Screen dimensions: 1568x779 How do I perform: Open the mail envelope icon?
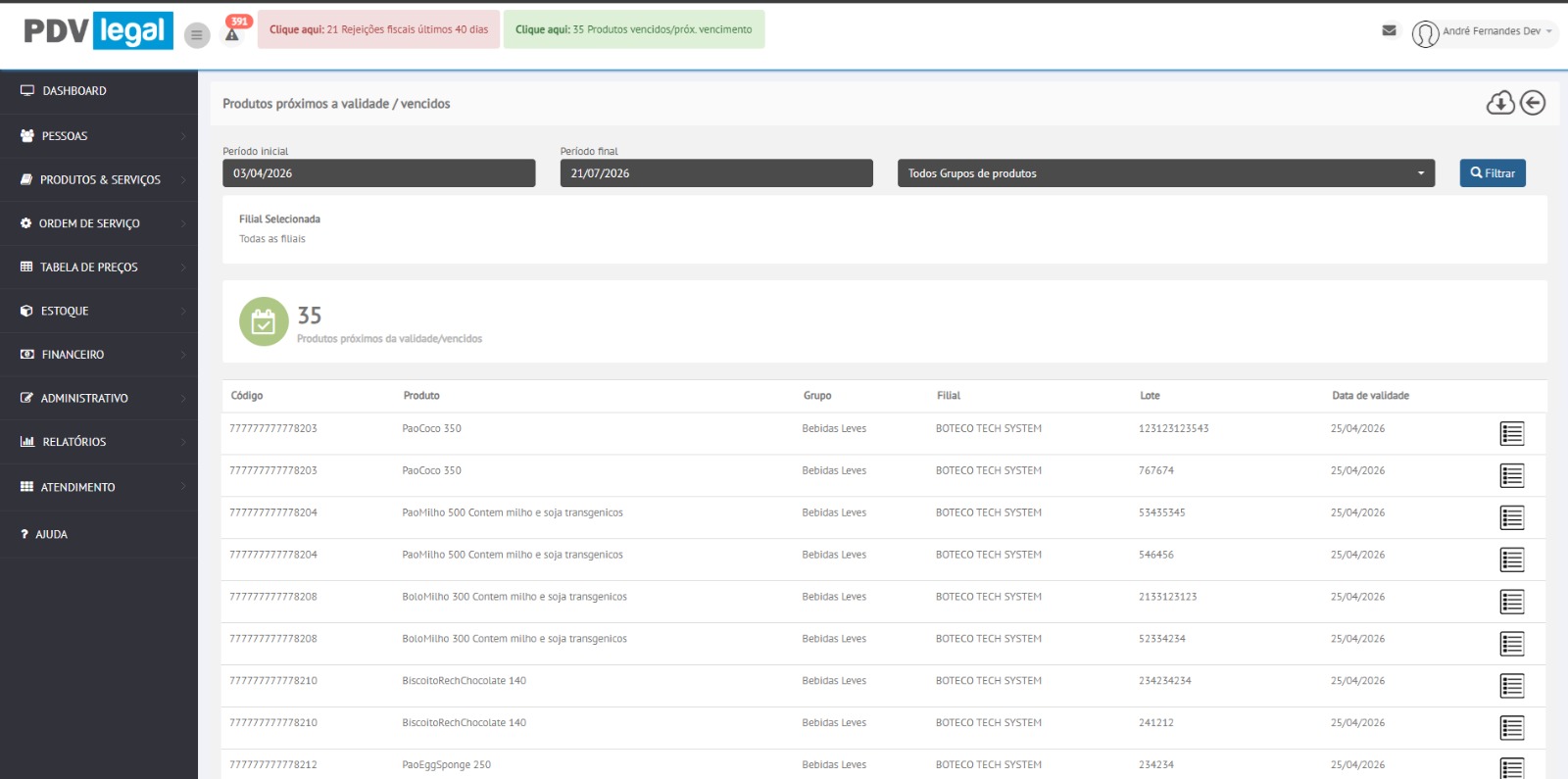(1389, 30)
